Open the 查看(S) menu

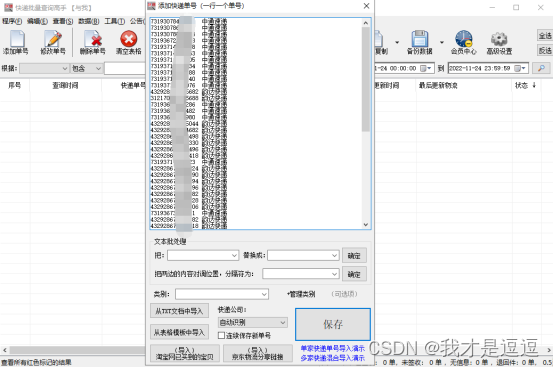[x=63, y=22]
